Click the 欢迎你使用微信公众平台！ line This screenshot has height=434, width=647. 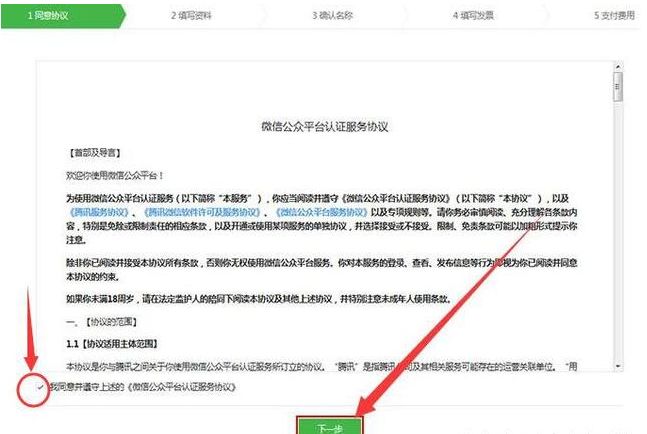[115, 176]
